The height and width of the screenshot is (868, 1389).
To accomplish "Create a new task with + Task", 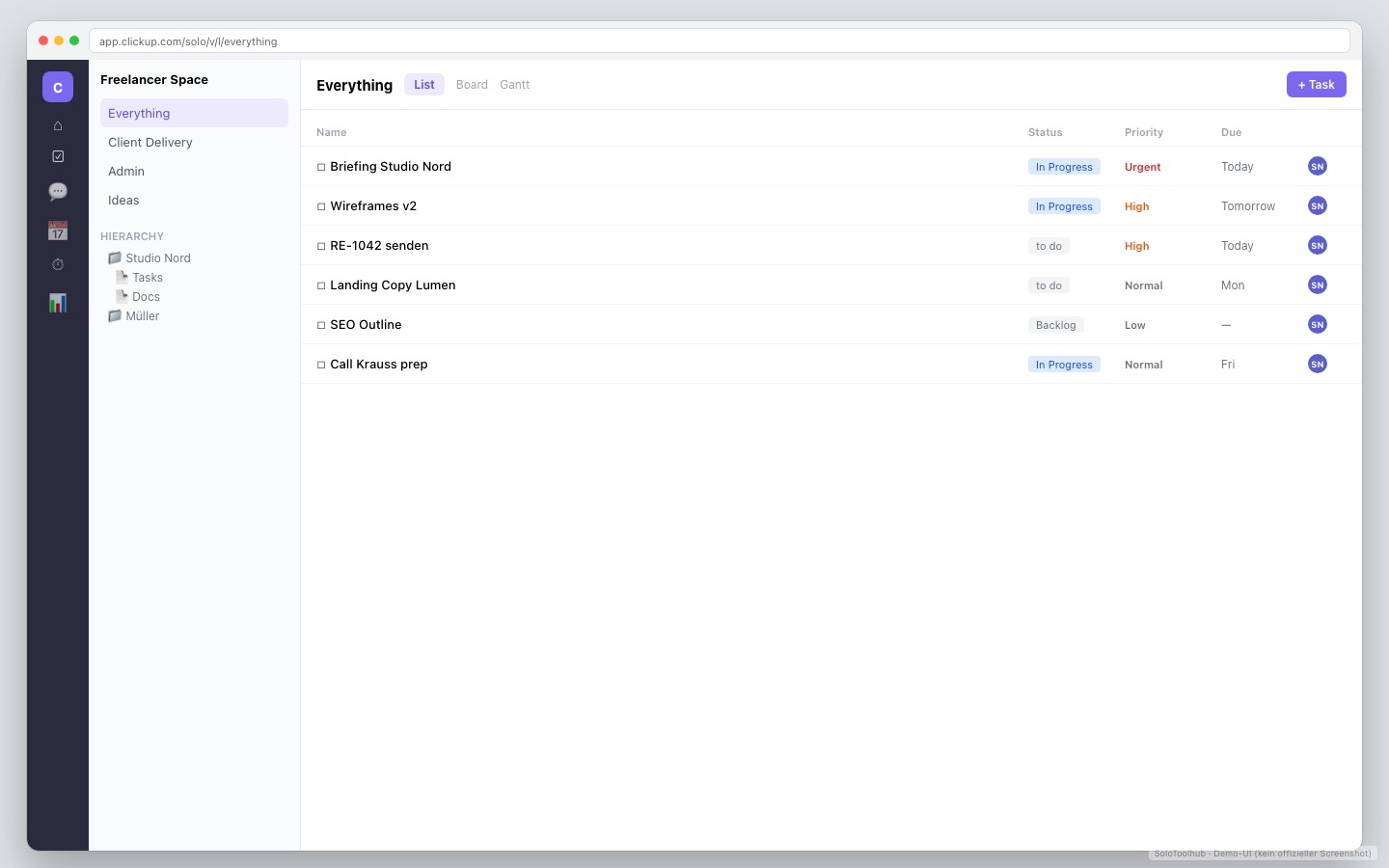I will (x=1317, y=85).
